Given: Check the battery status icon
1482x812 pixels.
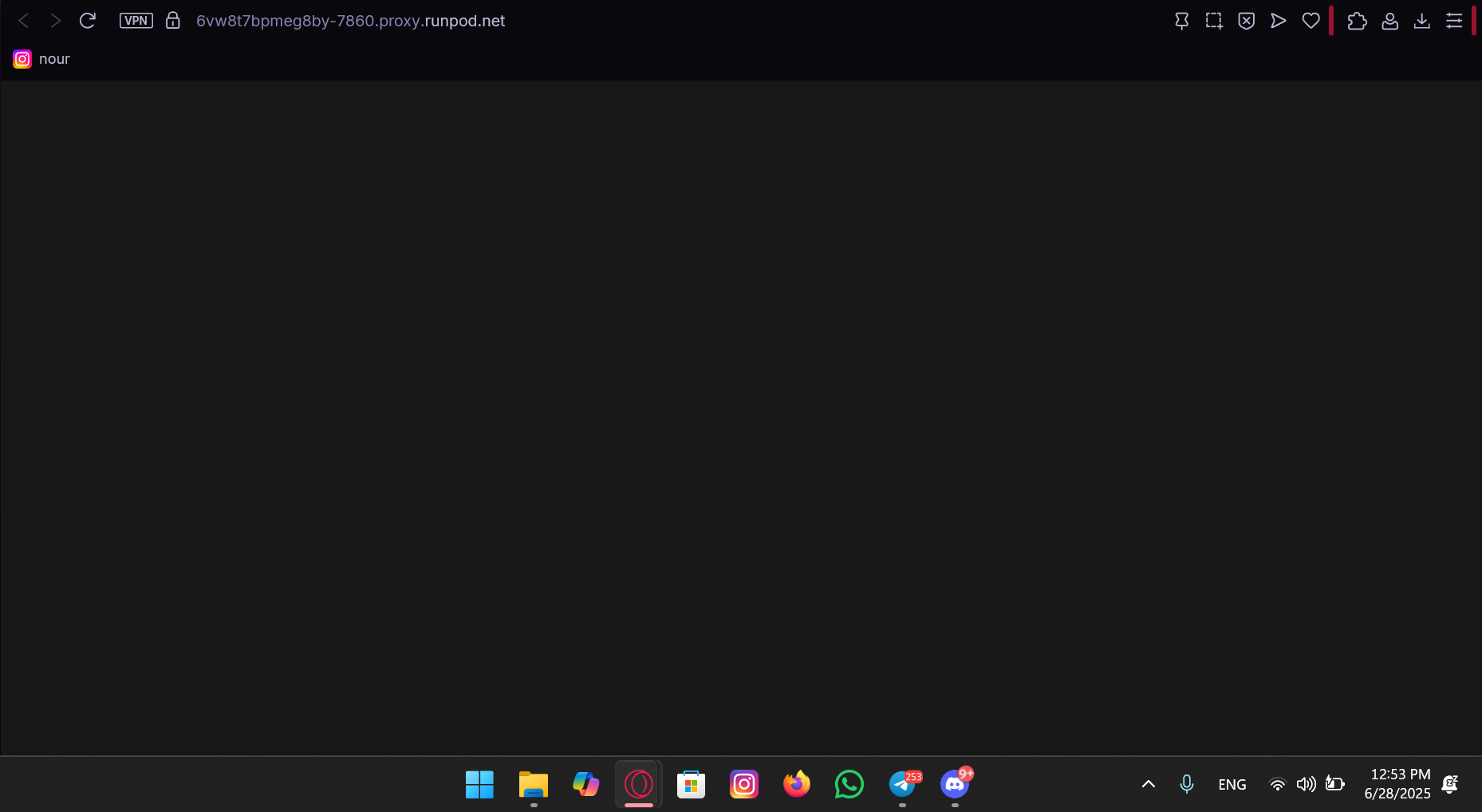Looking at the screenshot, I should coord(1335,784).
